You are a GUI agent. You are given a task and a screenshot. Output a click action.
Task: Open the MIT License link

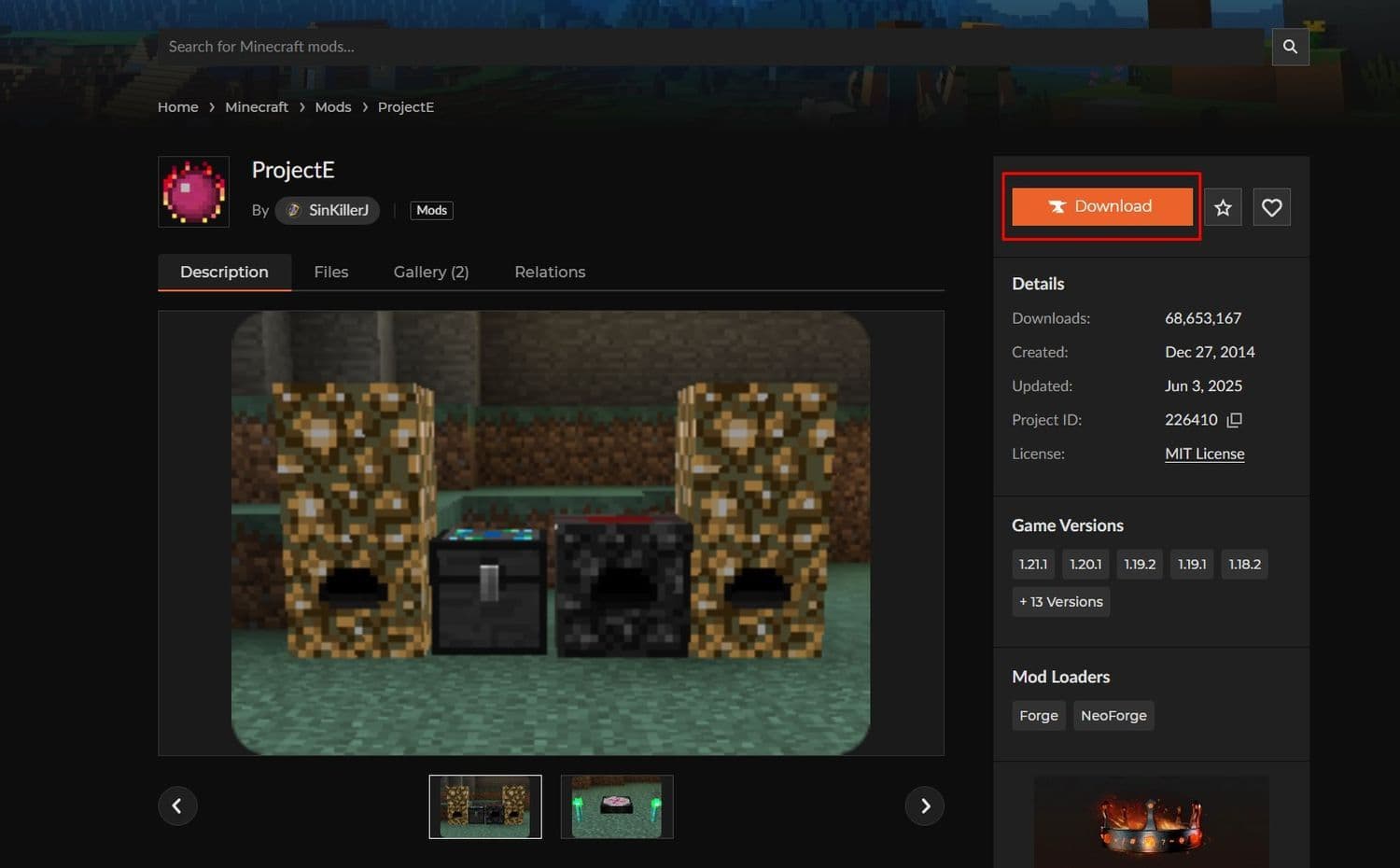coord(1204,454)
